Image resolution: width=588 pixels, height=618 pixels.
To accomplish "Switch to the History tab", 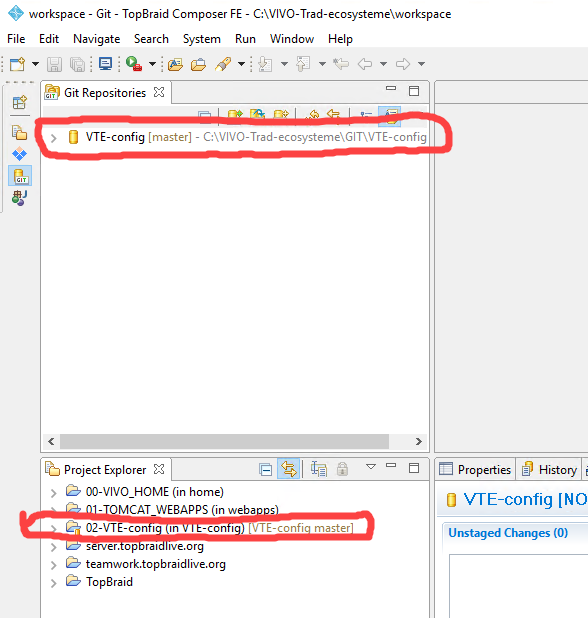I will click(549, 469).
